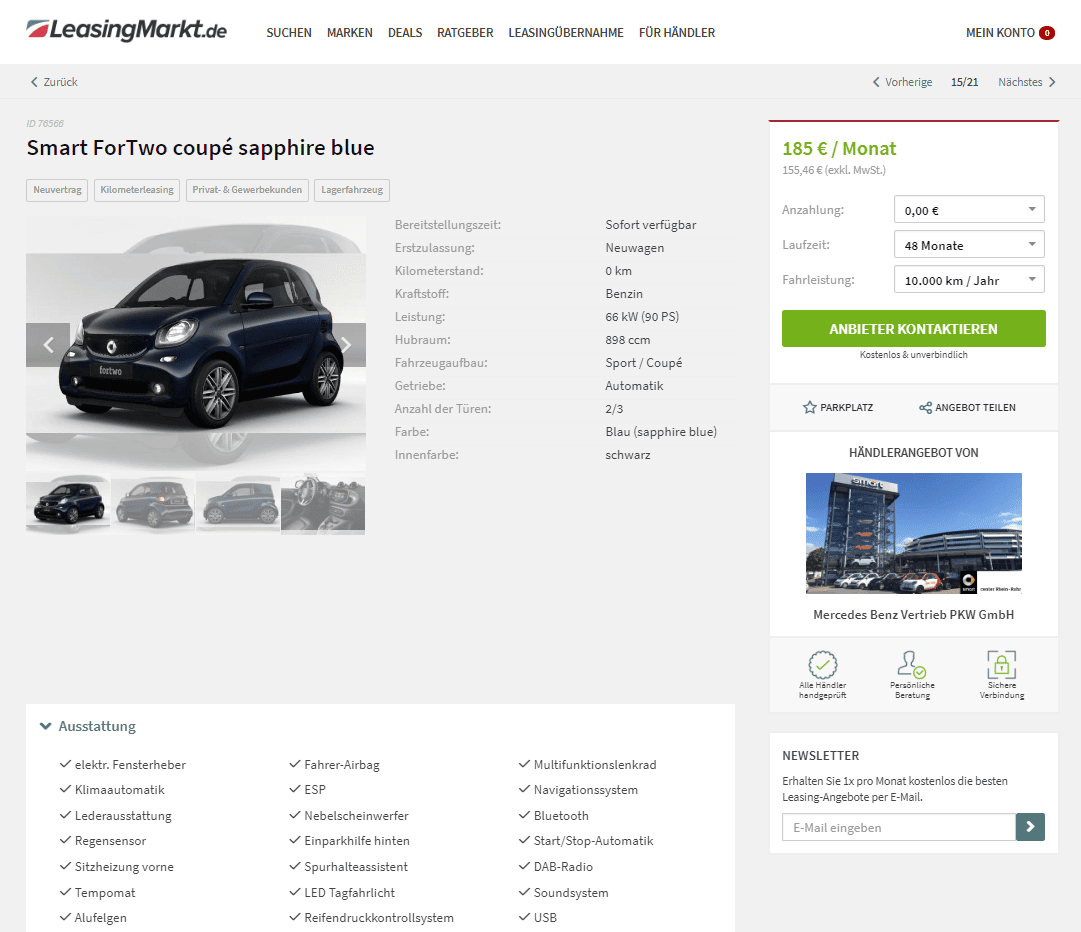Screen dimensions: 1081x932
Task: Click the Parkplatz star icon
Action: [809, 407]
